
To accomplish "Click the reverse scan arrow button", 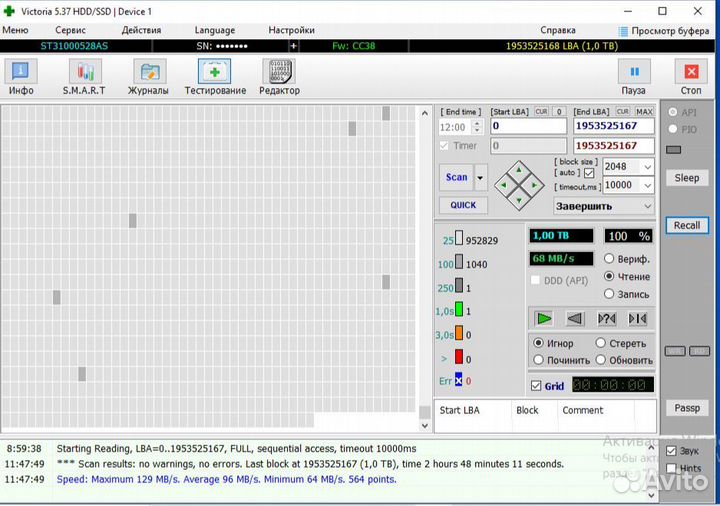I will [575, 318].
